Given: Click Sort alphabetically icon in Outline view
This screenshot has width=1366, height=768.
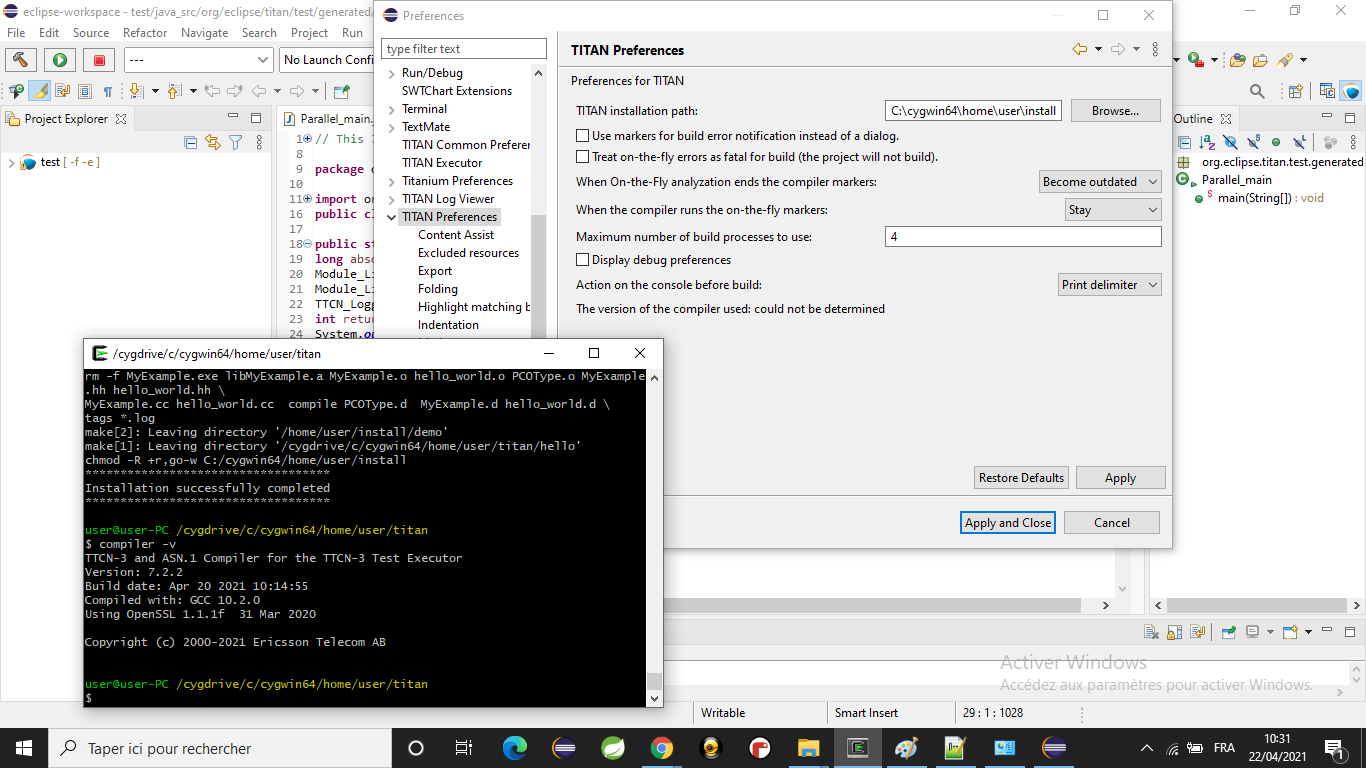Looking at the screenshot, I should pyautogui.click(x=1207, y=143).
